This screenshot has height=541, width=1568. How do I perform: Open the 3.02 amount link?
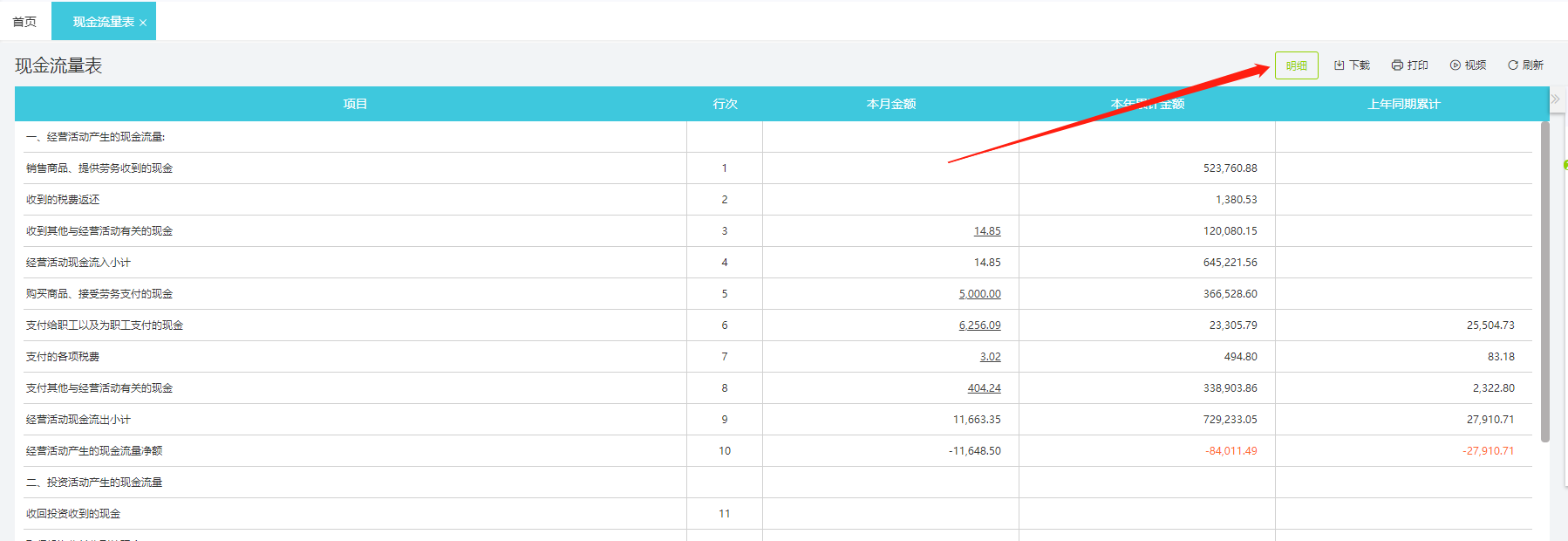(991, 357)
